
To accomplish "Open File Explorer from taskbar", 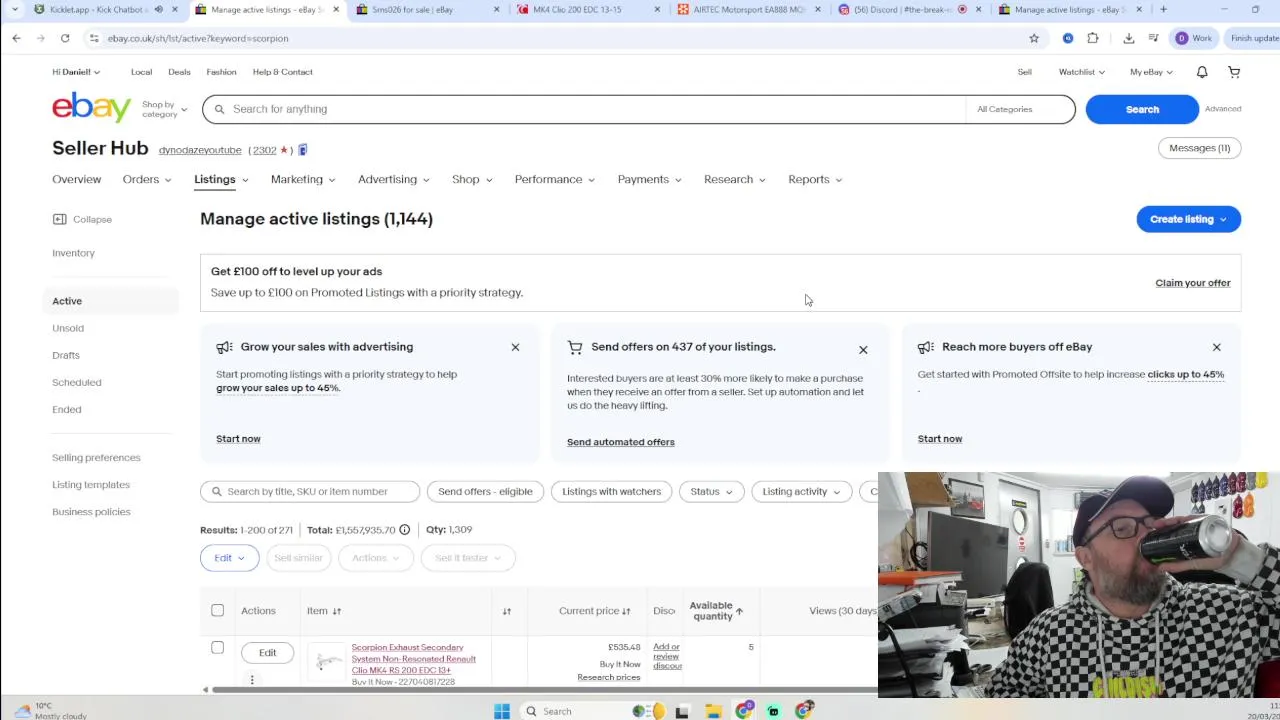I will click(713, 711).
